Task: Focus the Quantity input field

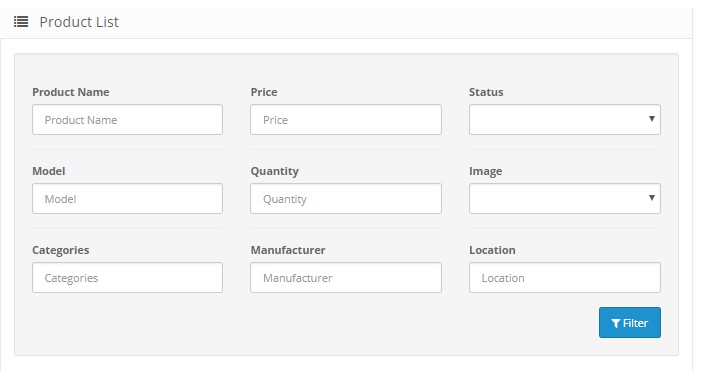Action: click(346, 198)
